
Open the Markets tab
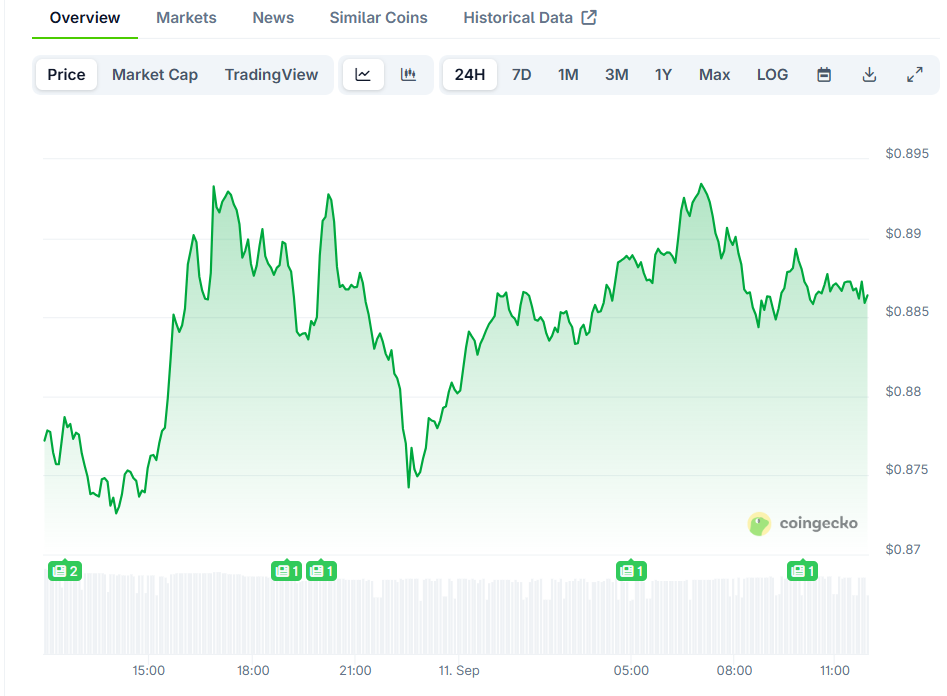pos(186,18)
